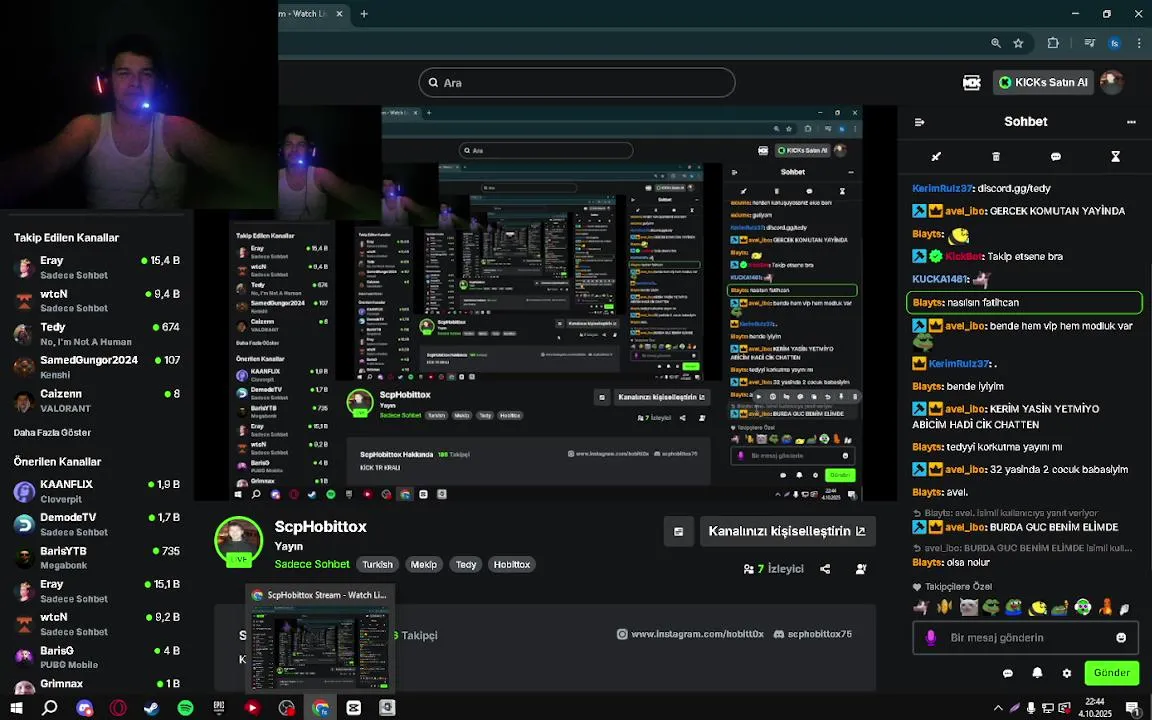
Task: Click the trash icon in chat toolbar
Action: 996,156
